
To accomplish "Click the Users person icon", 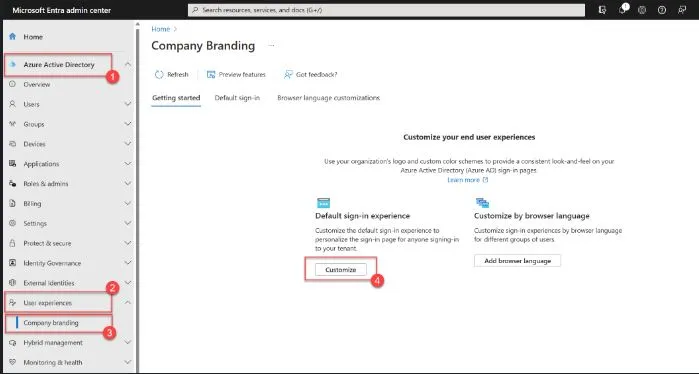I will [x=12, y=104].
